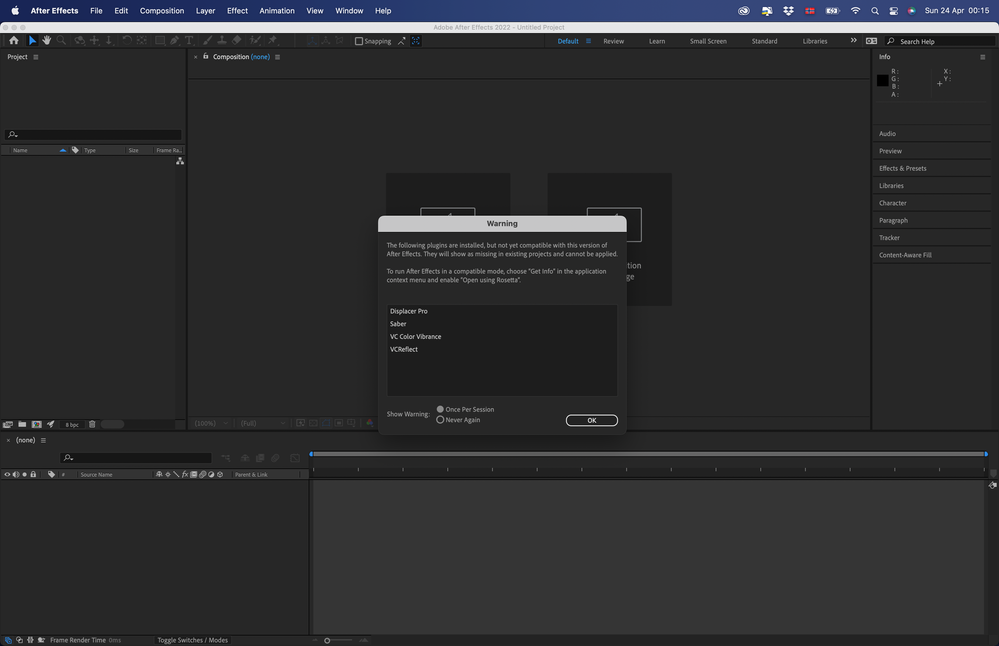Screen dimensions: 999x646
Task: Open the Default workspace menu
Action: click(x=588, y=41)
